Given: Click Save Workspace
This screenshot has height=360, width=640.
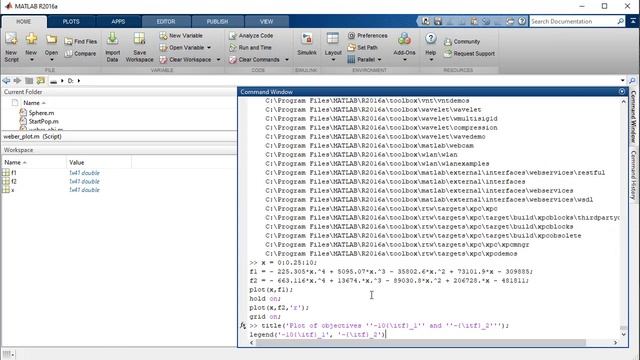Looking at the screenshot, I should point(139,47).
